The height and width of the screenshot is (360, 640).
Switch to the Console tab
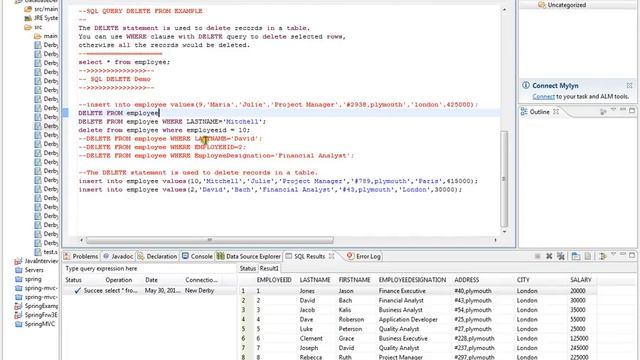point(197,256)
